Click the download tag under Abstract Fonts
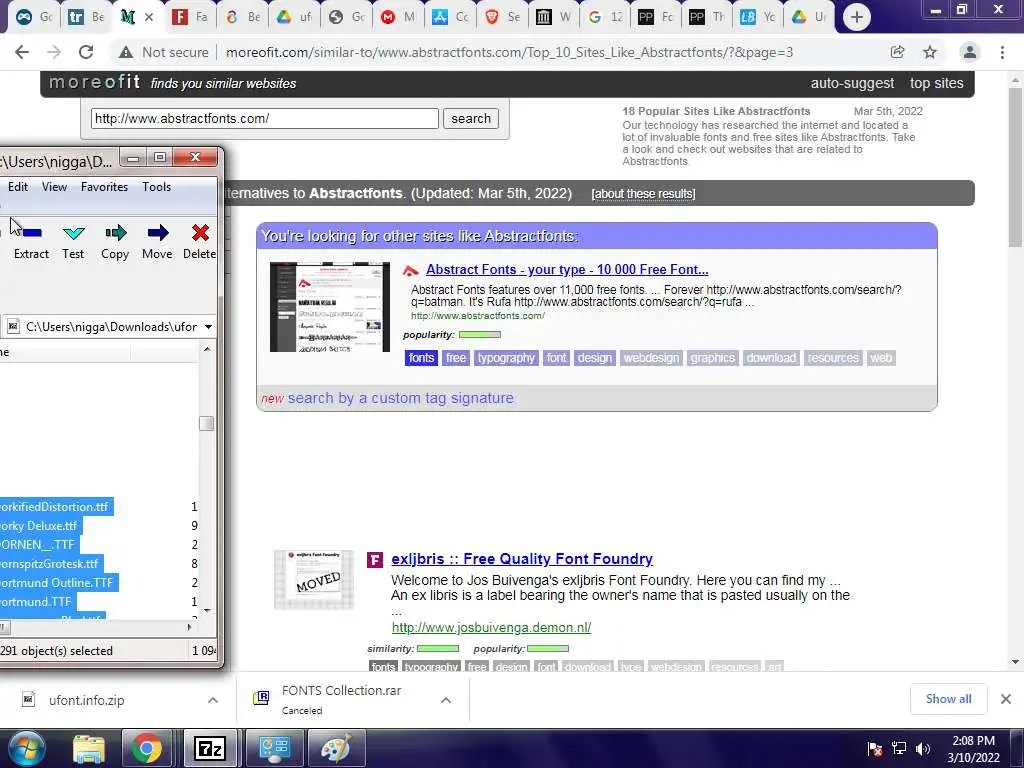 771,358
